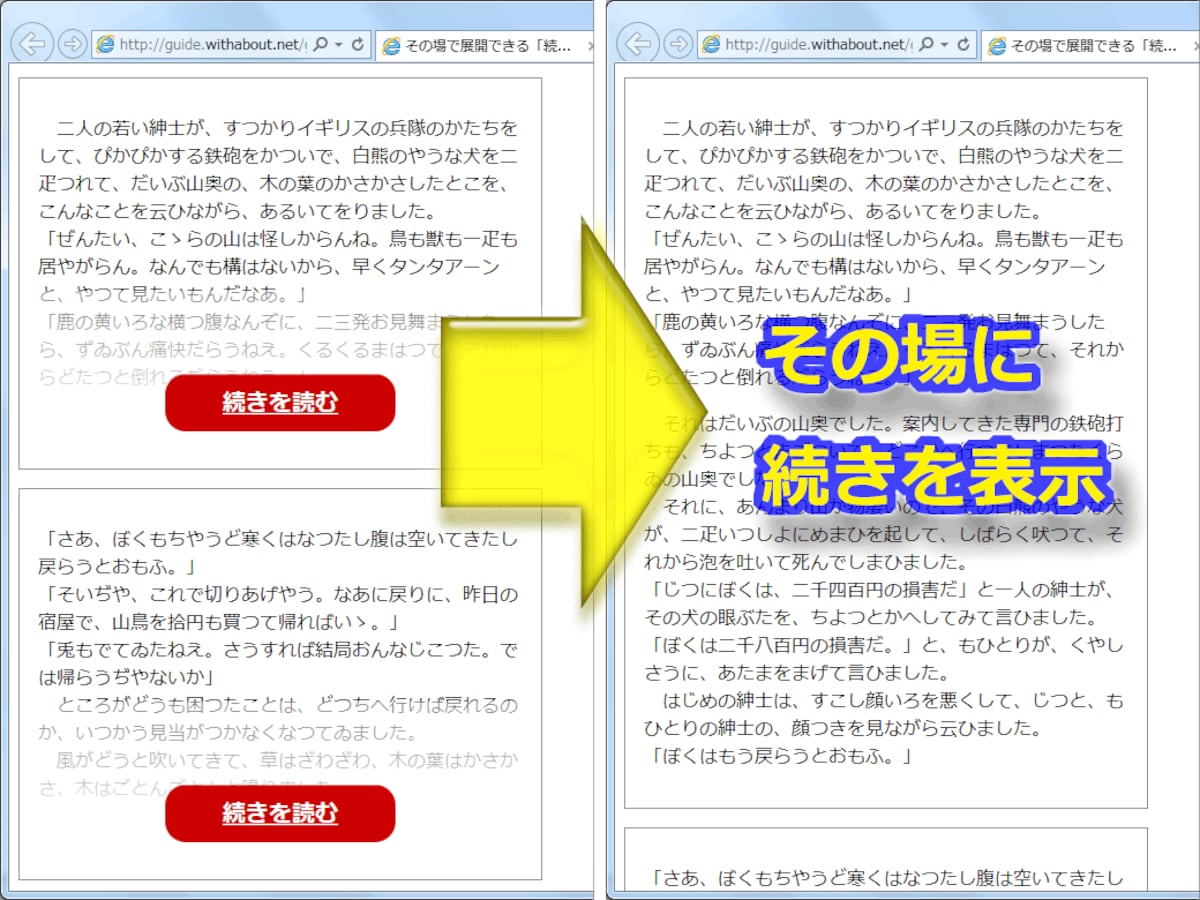Click the line 「二人の若い紳士が」 in the right window
This screenshot has width=1200, height=900.
[893, 128]
